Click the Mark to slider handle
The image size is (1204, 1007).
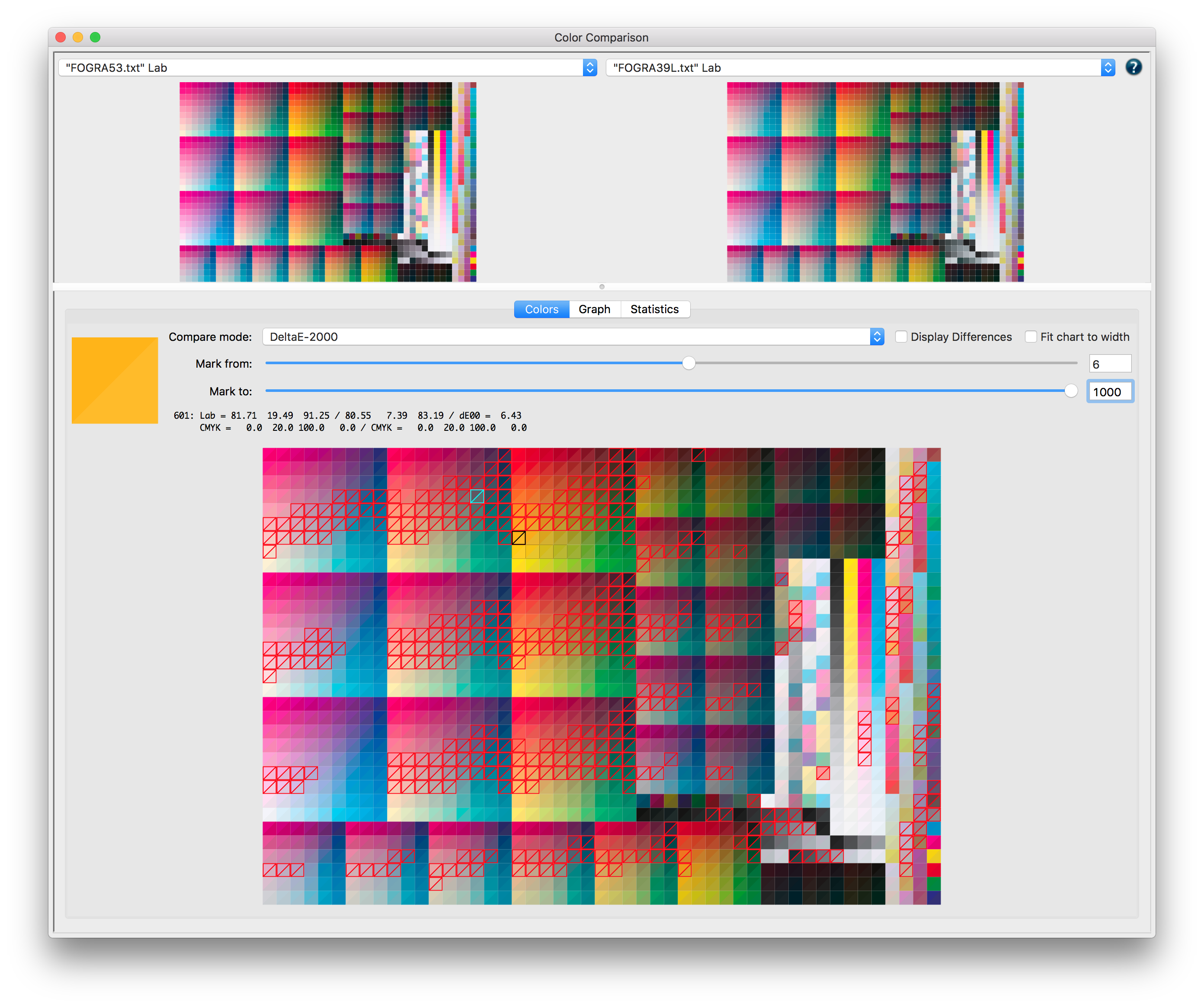pos(1070,391)
